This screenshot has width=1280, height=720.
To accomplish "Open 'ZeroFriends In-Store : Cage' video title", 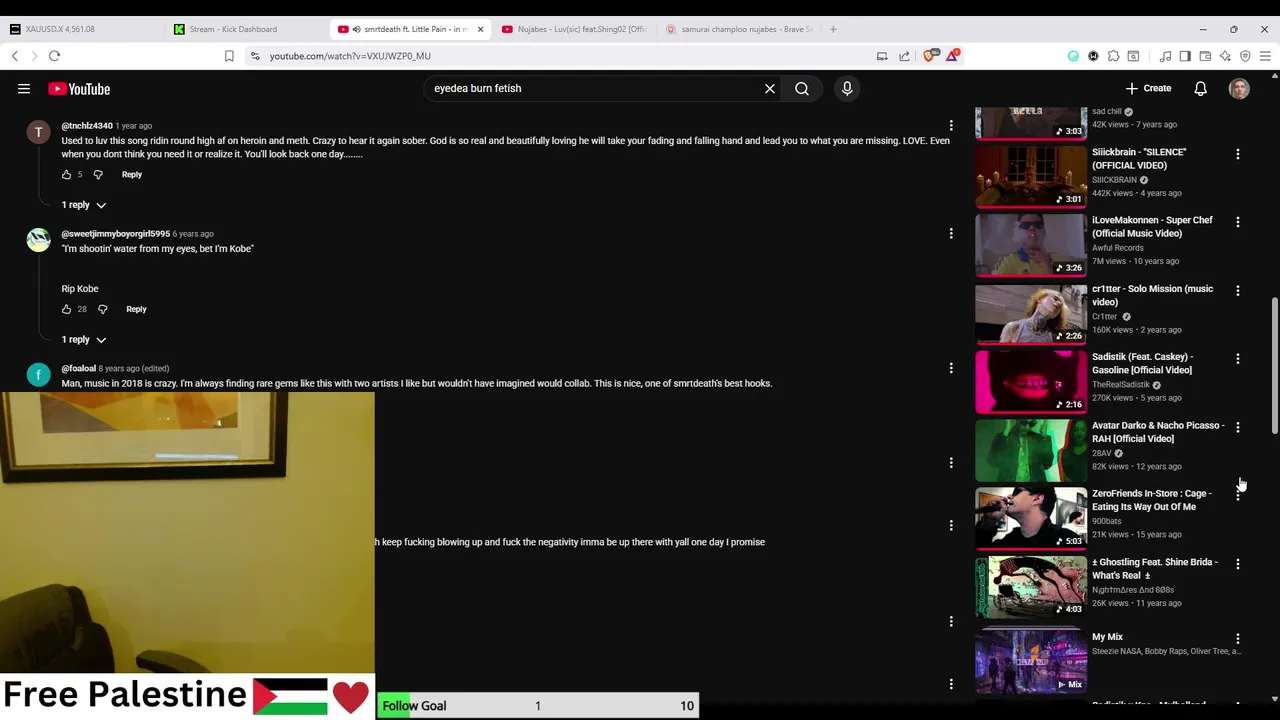I will coord(1151,500).
